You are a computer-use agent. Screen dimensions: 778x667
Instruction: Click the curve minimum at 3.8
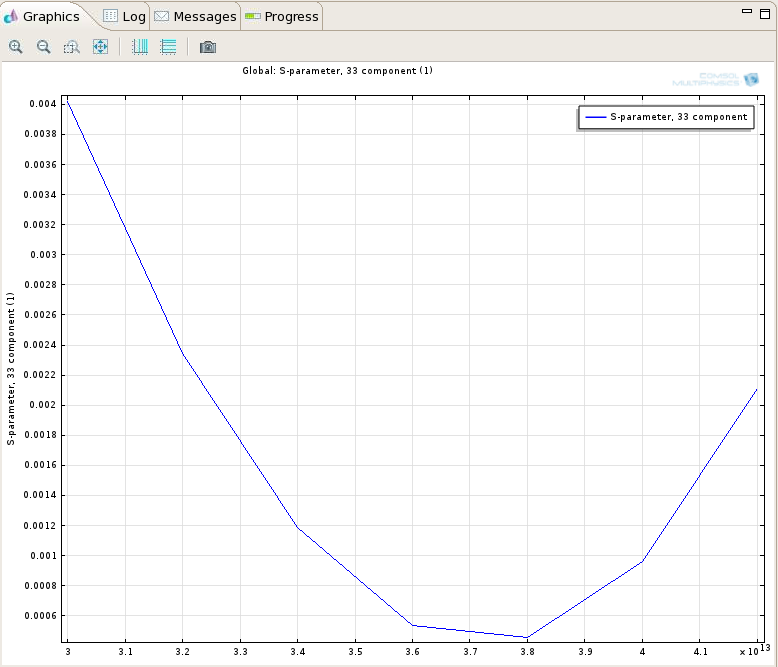[527, 637]
